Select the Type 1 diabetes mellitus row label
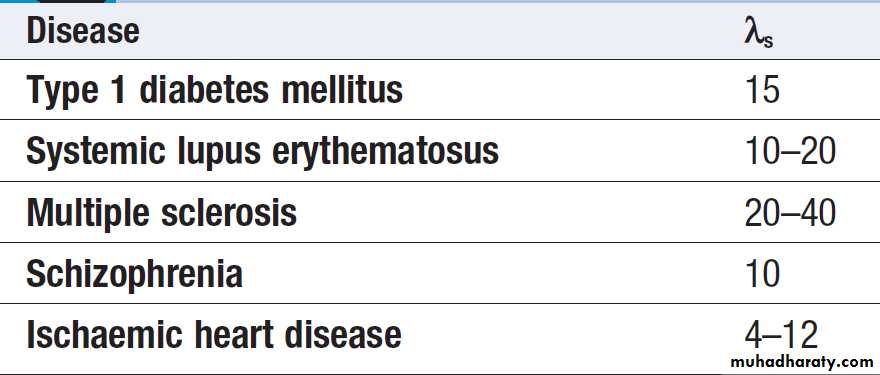The height and width of the screenshot is (375, 880). tap(214, 91)
